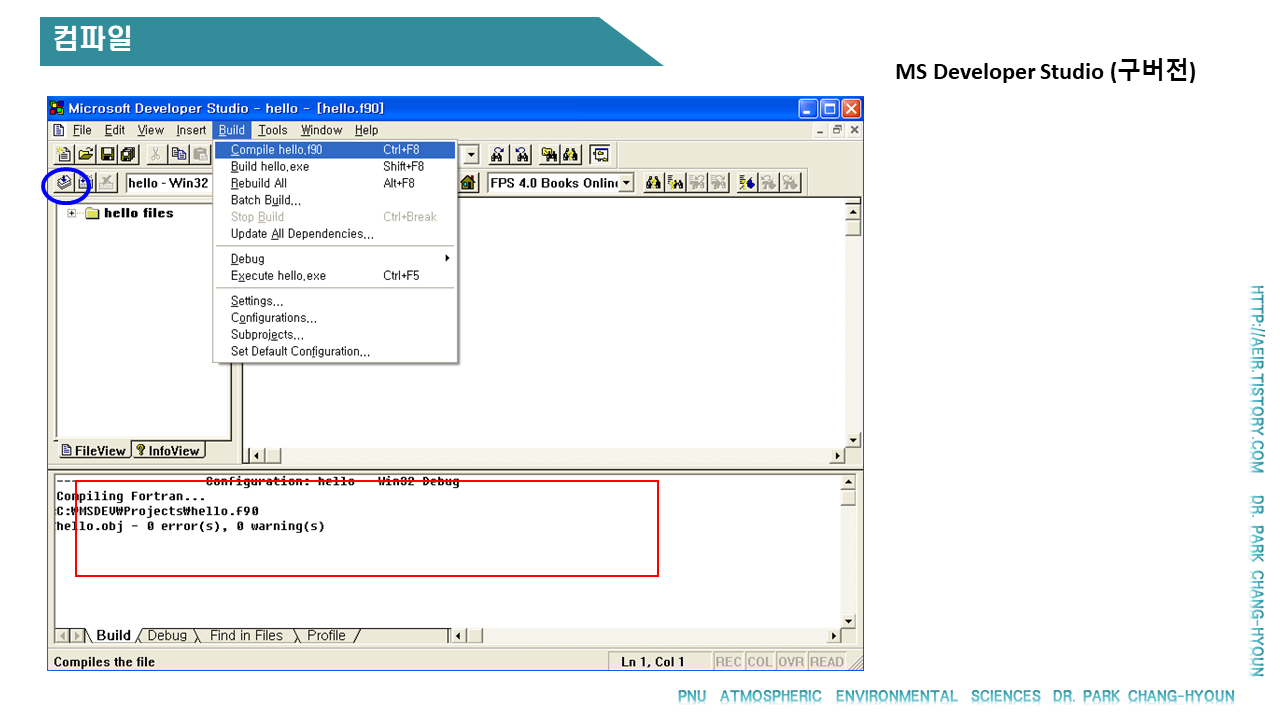Expand the hello files tree node
This screenshot has height=720, width=1280.
(x=72, y=213)
